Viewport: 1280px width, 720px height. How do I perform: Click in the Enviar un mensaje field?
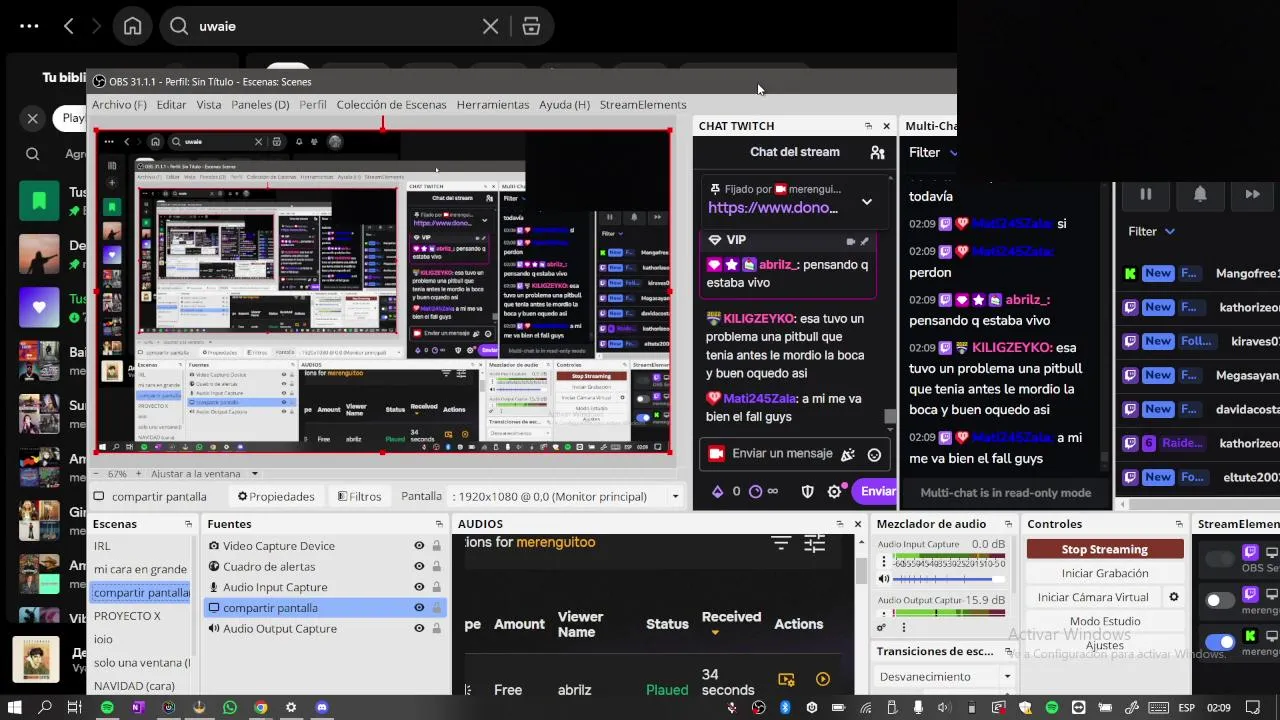(782, 454)
